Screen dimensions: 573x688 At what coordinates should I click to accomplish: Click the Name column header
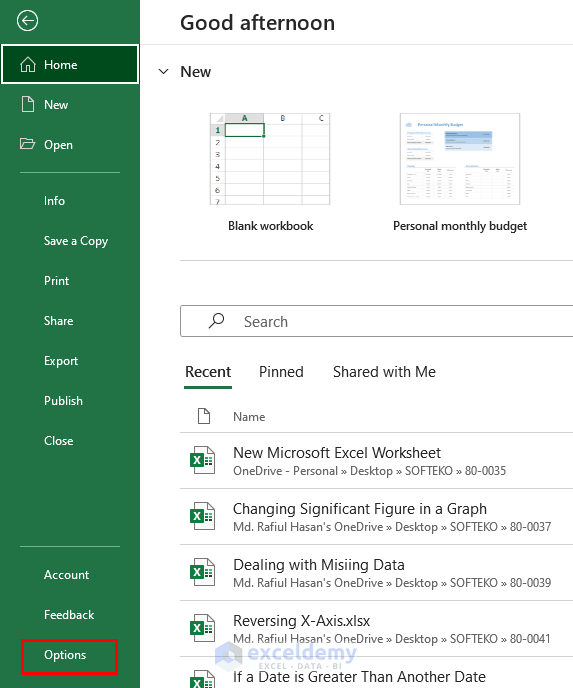point(249,416)
